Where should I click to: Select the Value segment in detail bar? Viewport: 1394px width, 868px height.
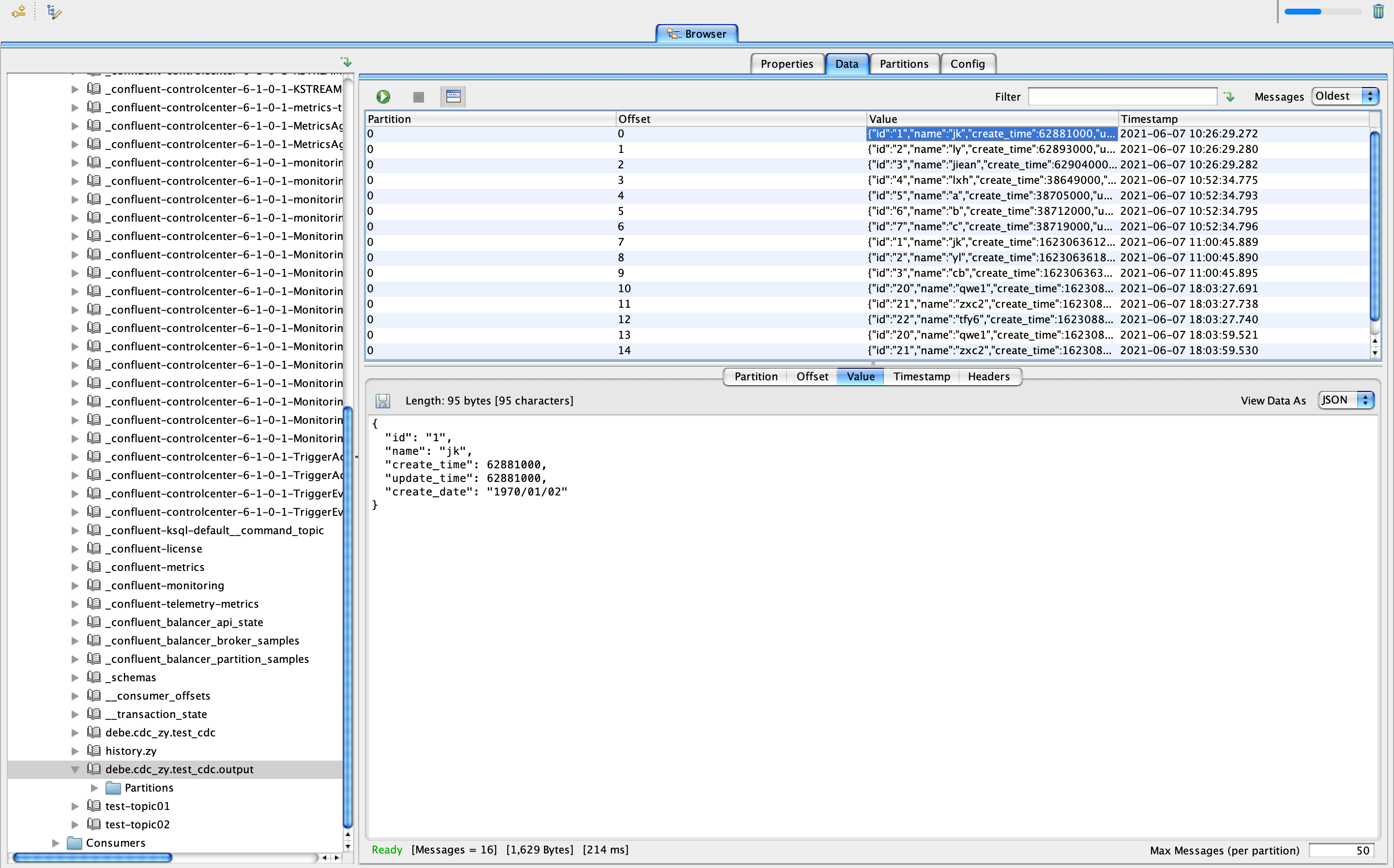pyautogui.click(x=860, y=376)
